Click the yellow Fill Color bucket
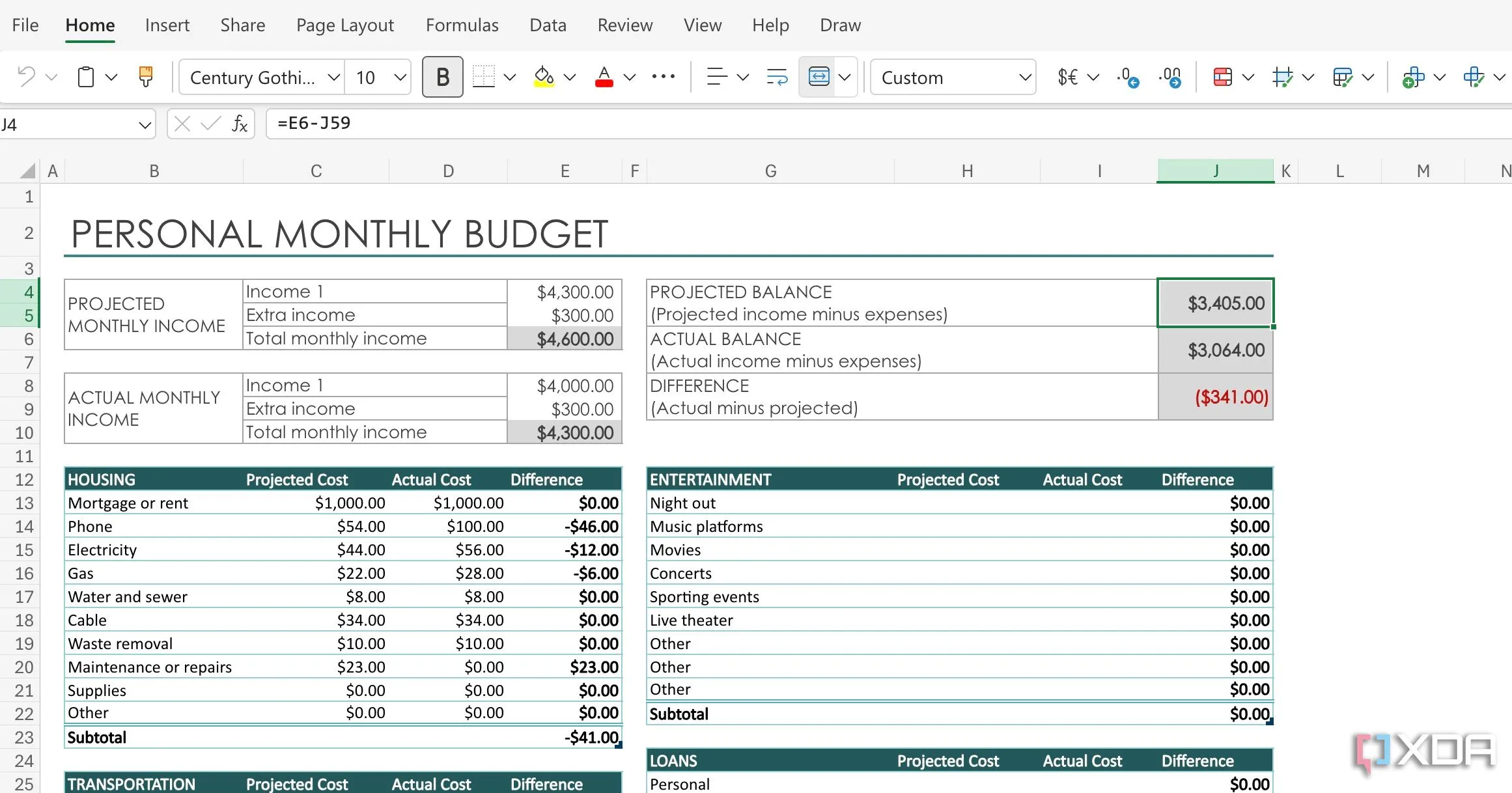Screen dimensions: 1512x793 (x=544, y=77)
